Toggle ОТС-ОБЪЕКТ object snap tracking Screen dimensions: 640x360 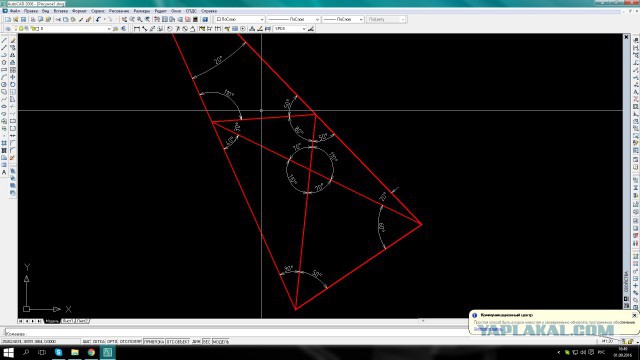(178, 341)
